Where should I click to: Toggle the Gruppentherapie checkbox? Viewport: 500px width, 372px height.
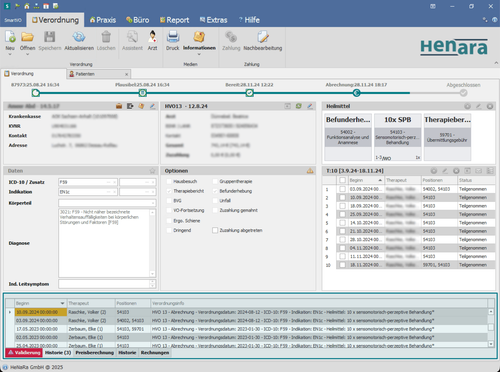pos(215,181)
